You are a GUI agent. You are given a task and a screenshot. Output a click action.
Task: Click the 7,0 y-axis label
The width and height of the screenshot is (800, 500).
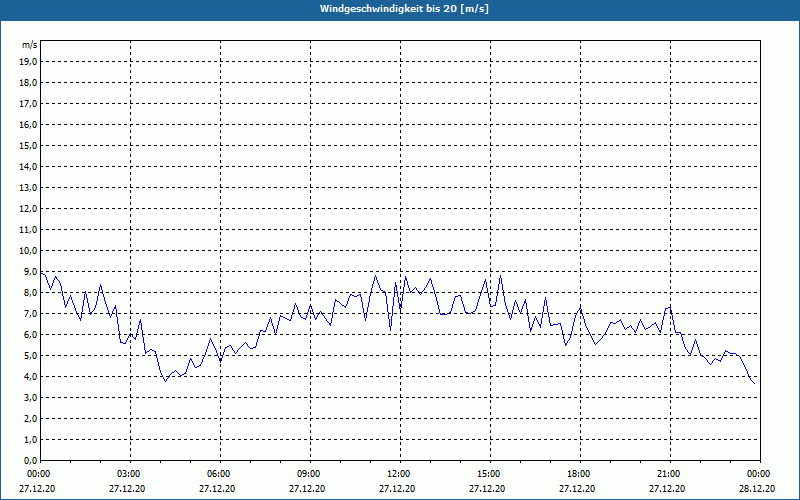click(x=31, y=314)
